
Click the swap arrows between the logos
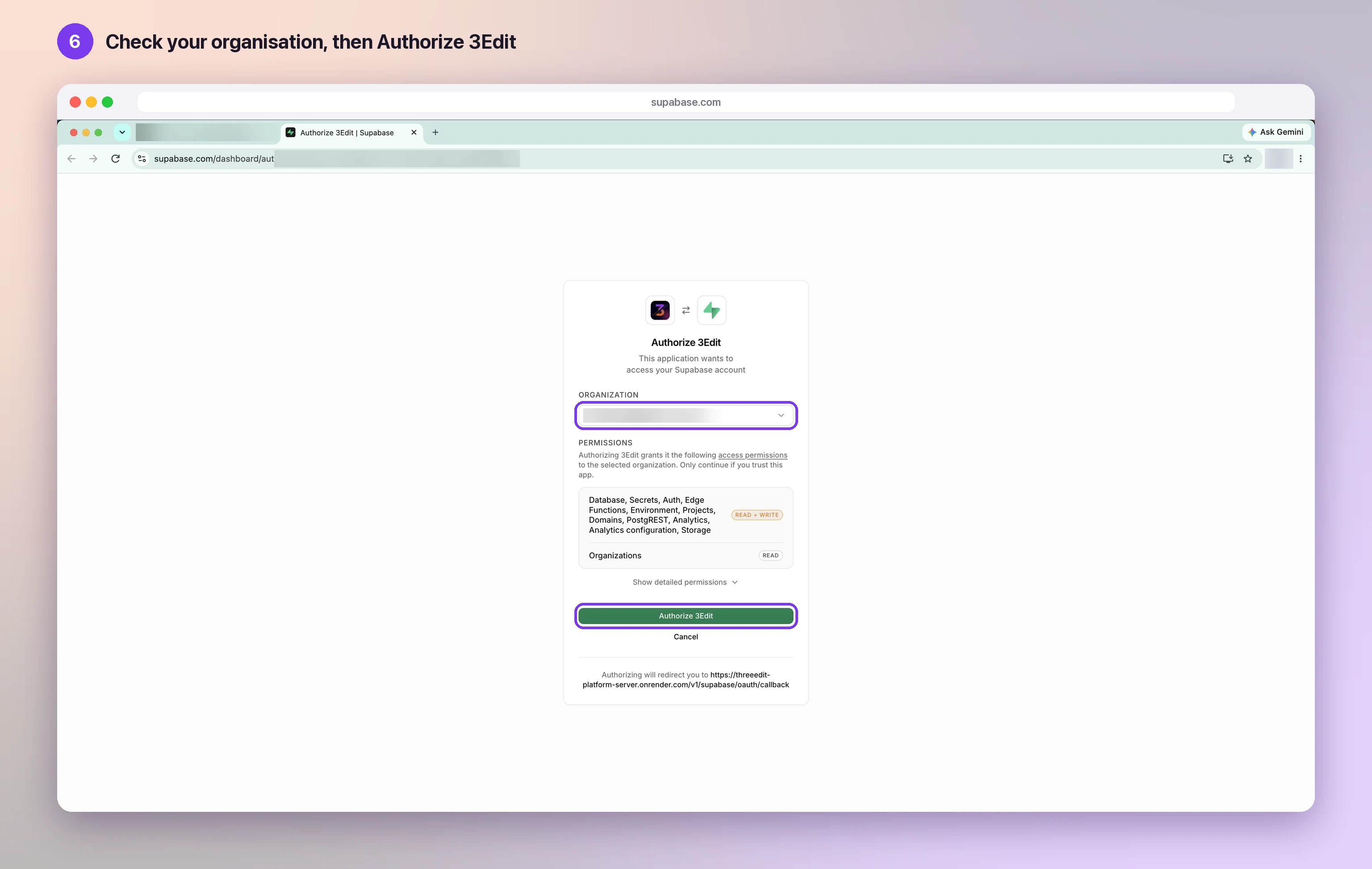pyautogui.click(x=686, y=310)
